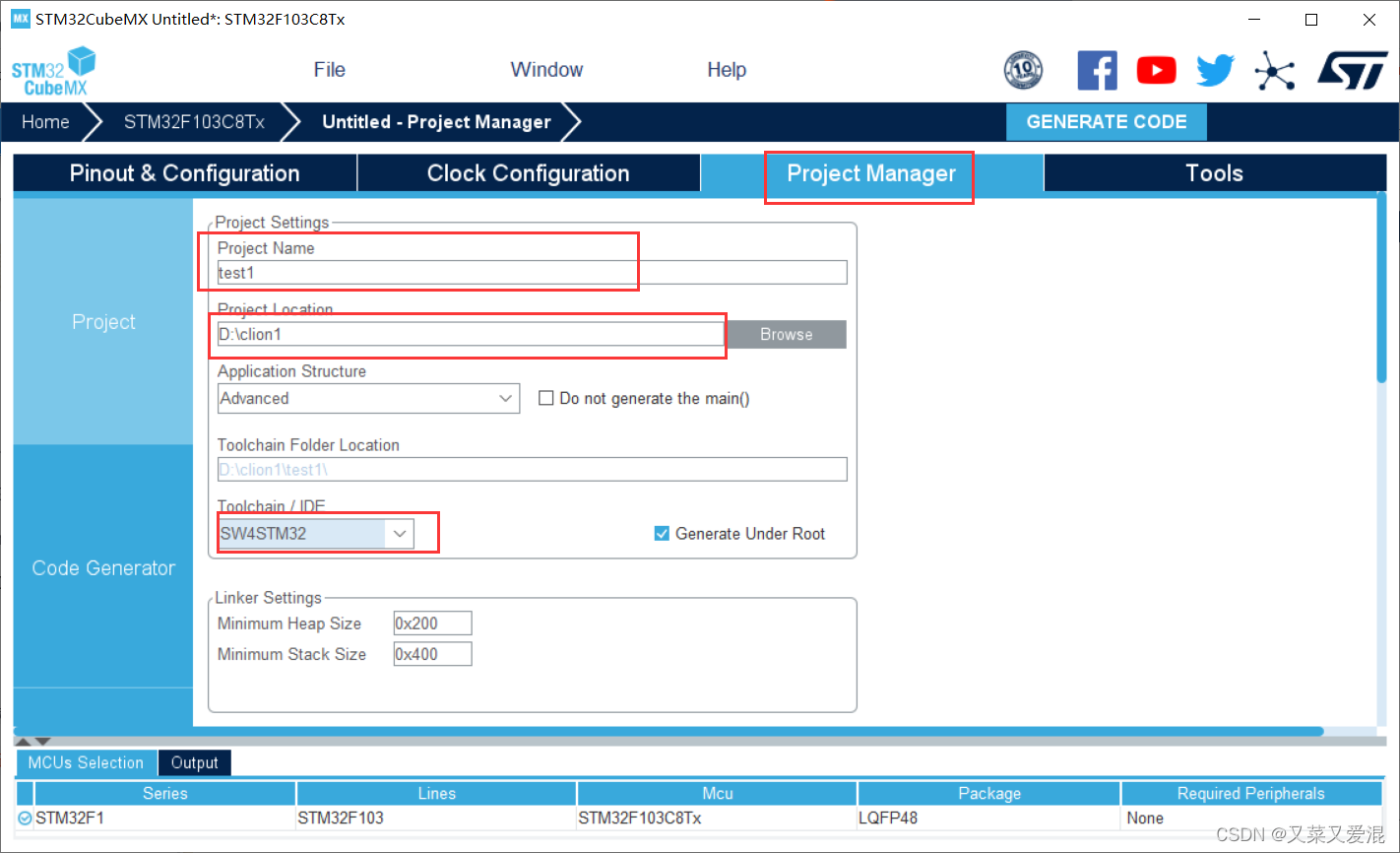Click the Browse button
Image resolution: width=1400 pixels, height=853 pixels.
(787, 335)
